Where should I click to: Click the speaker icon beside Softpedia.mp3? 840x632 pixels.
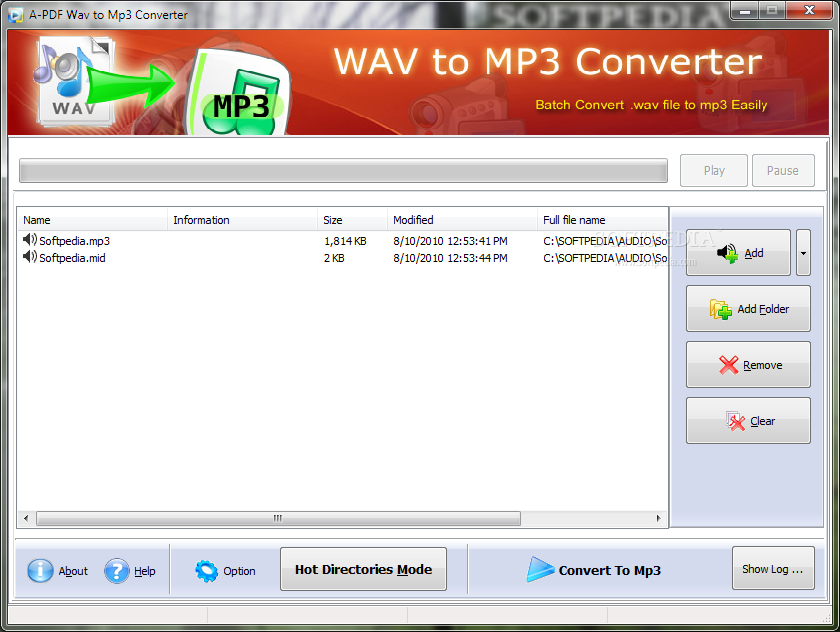[30, 240]
